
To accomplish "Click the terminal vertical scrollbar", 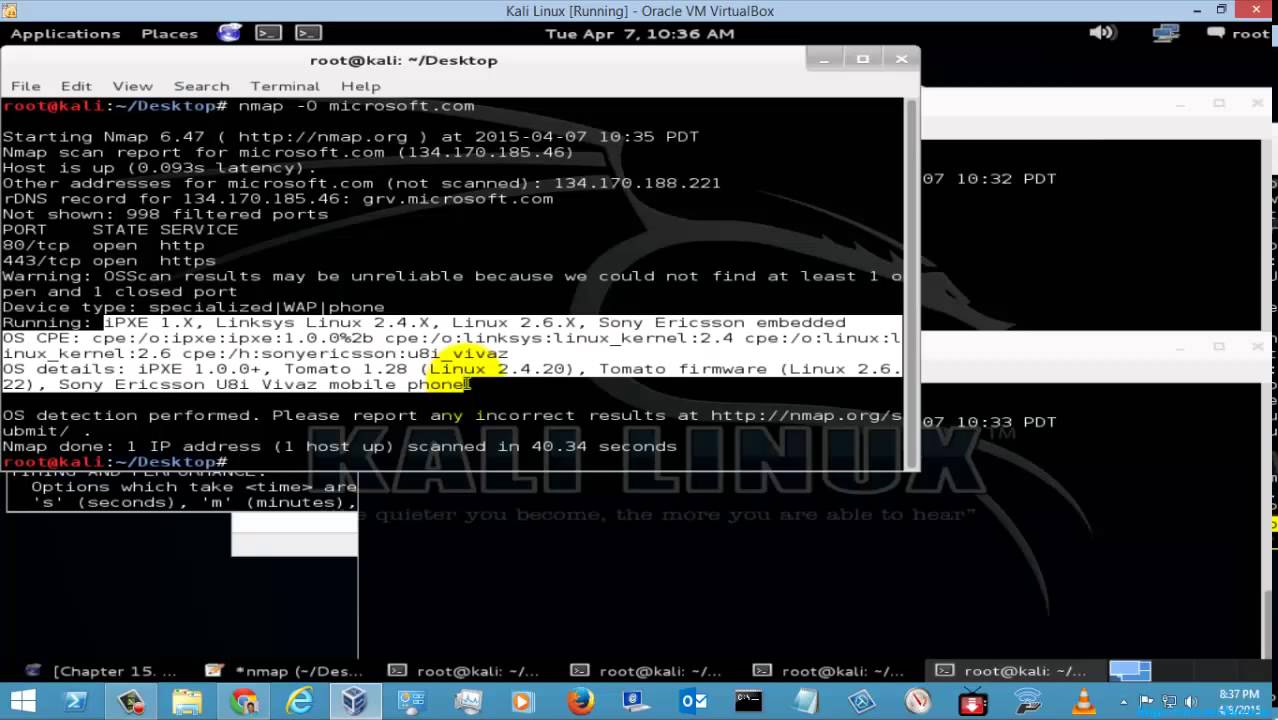I will [x=911, y=283].
